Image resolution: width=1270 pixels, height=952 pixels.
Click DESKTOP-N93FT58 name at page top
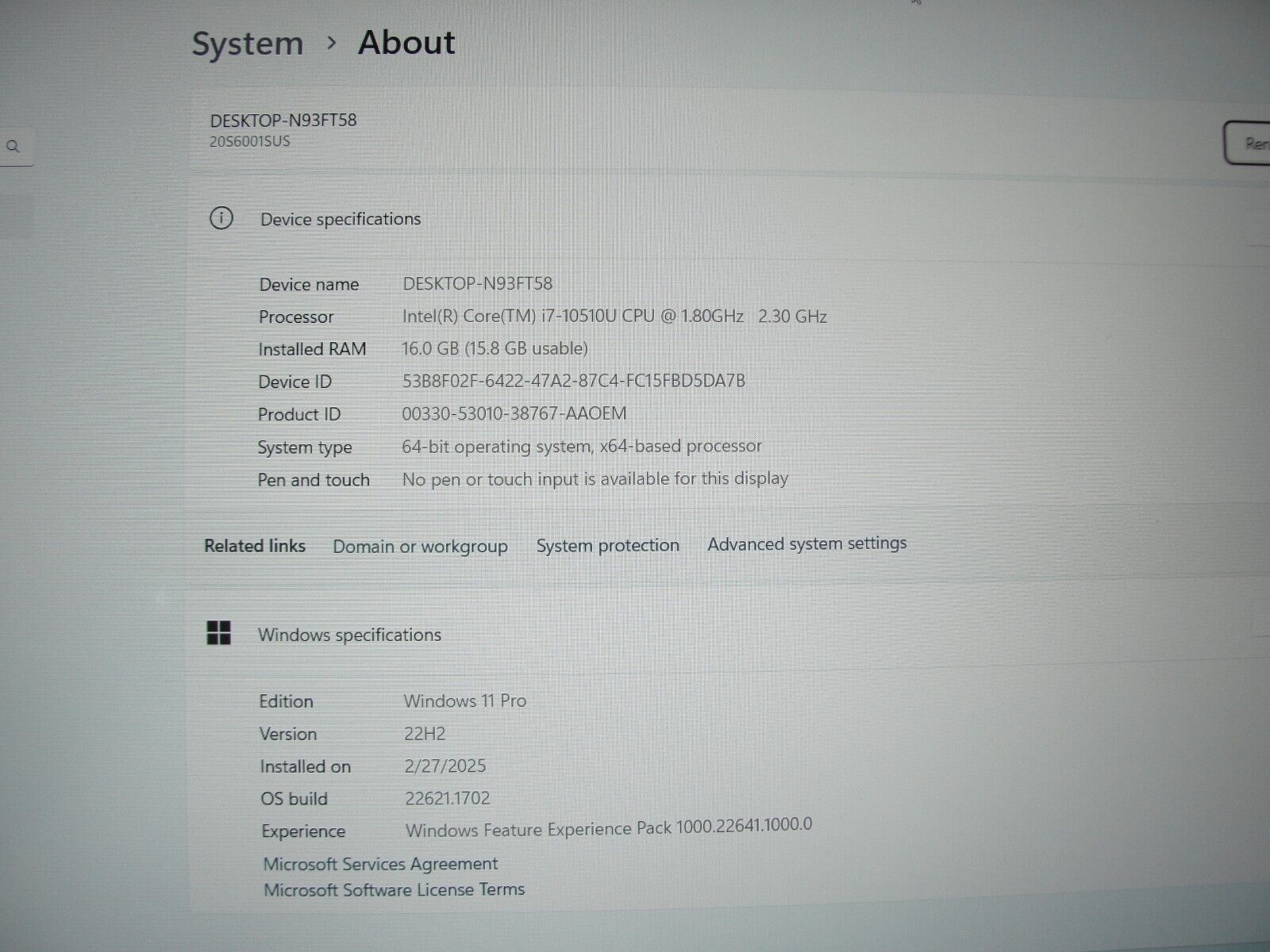[283, 121]
